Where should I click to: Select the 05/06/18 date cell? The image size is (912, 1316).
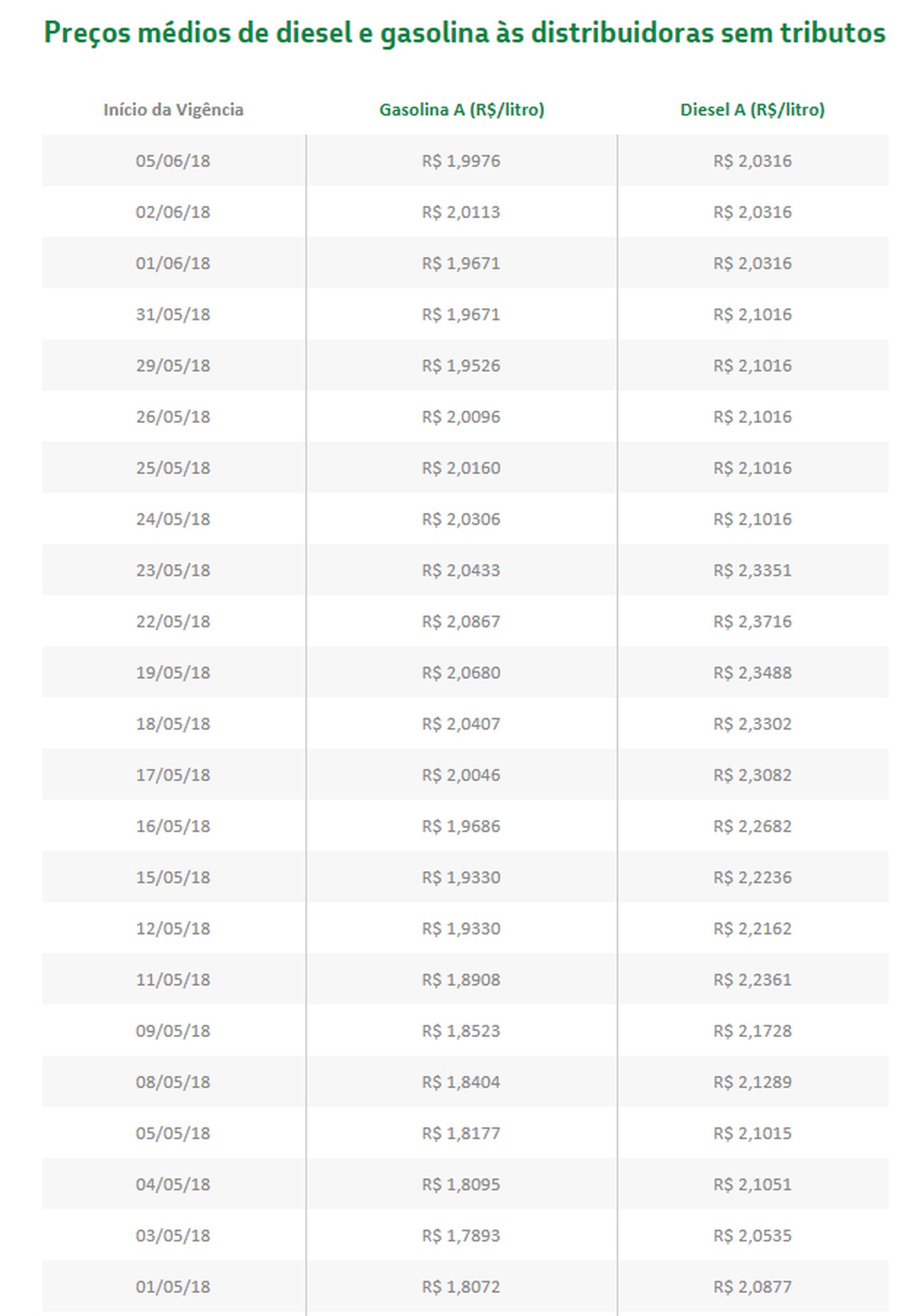(x=173, y=161)
